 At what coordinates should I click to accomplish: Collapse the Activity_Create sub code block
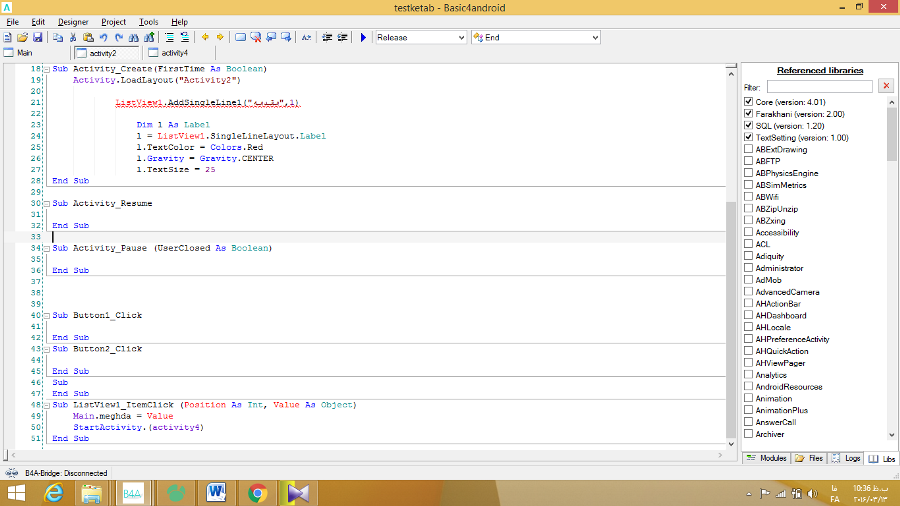(x=46, y=69)
